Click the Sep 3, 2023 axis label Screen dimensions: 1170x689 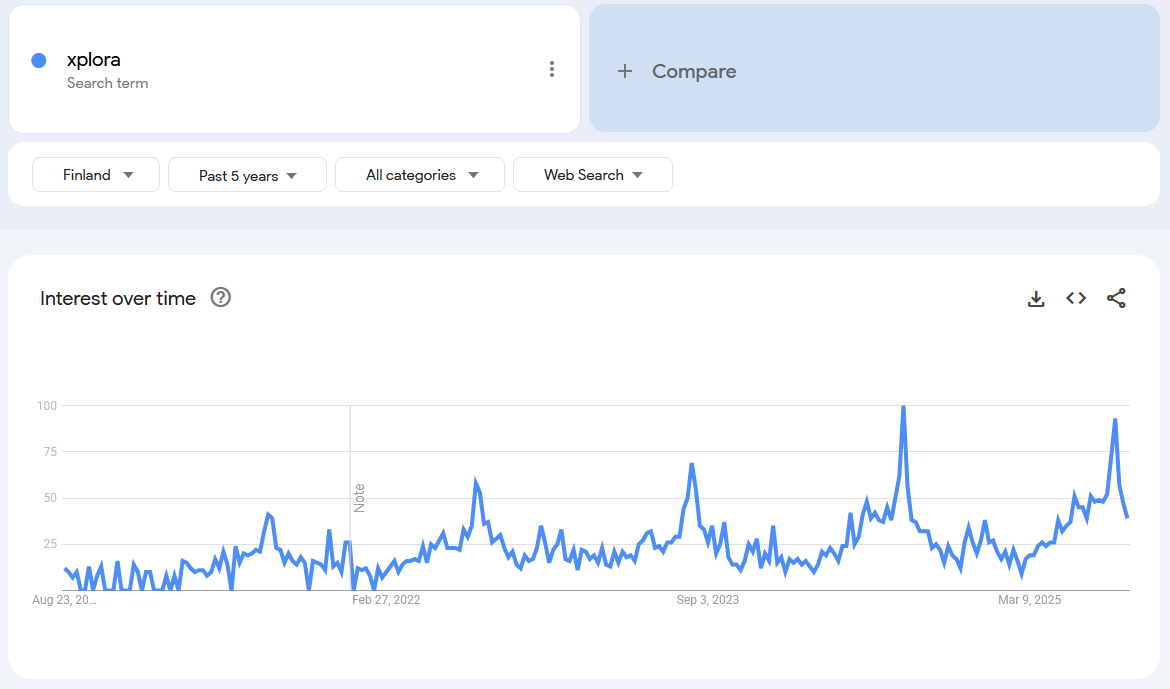point(708,600)
